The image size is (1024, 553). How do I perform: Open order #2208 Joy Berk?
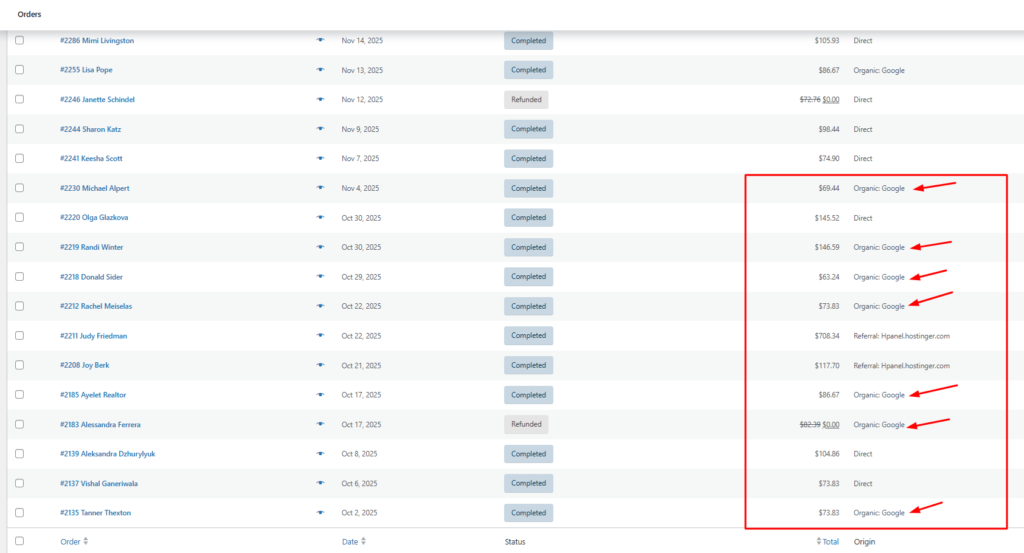coord(84,365)
